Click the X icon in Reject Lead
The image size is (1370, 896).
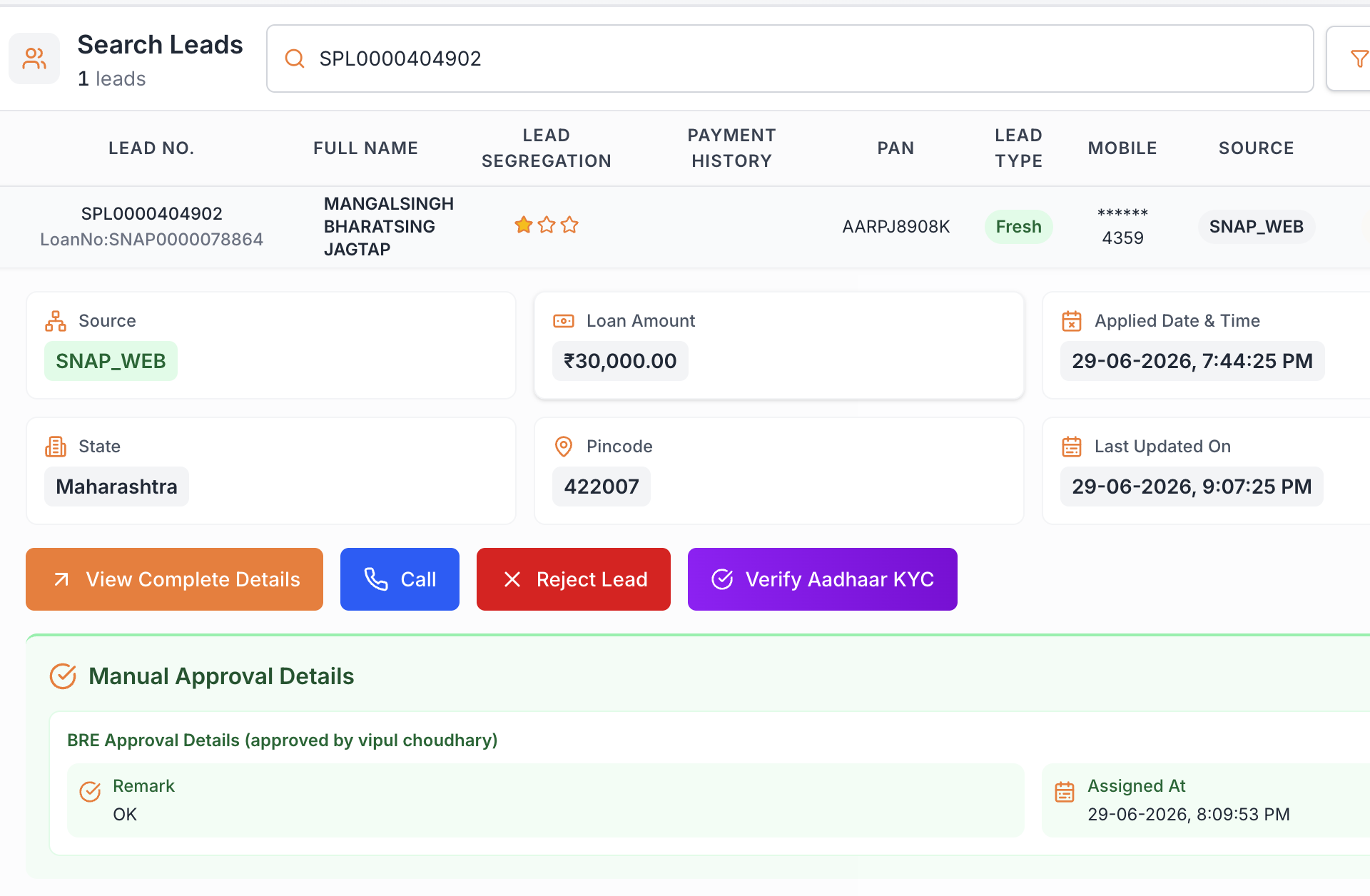(x=512, y=579)
